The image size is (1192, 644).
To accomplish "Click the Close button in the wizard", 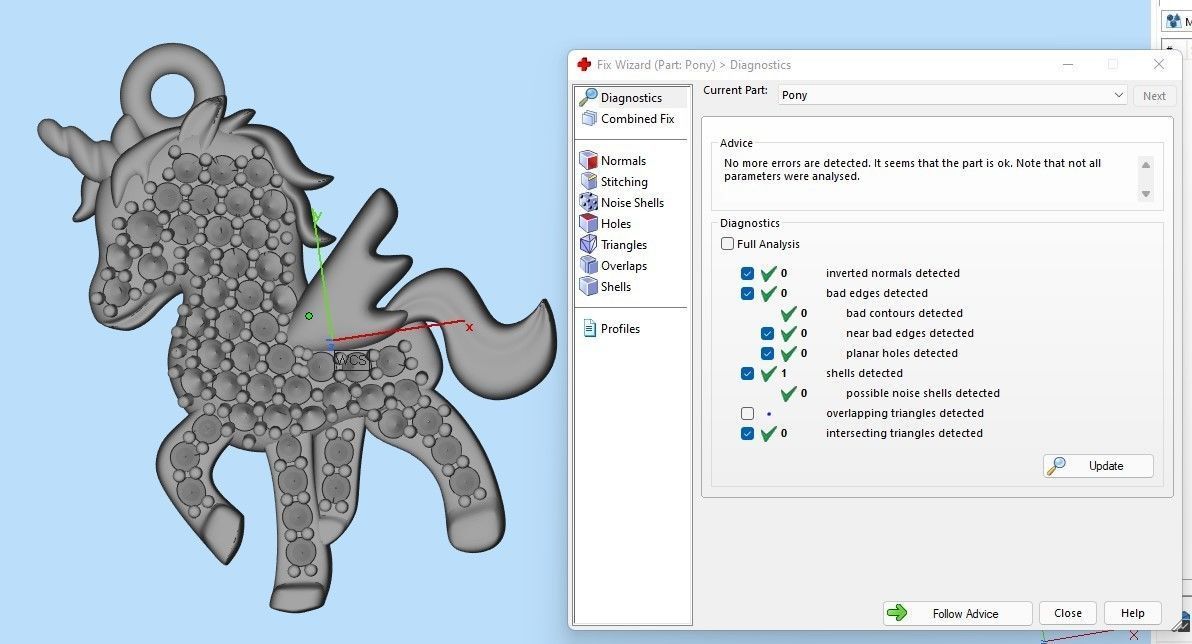I will tap(1067, 614).
